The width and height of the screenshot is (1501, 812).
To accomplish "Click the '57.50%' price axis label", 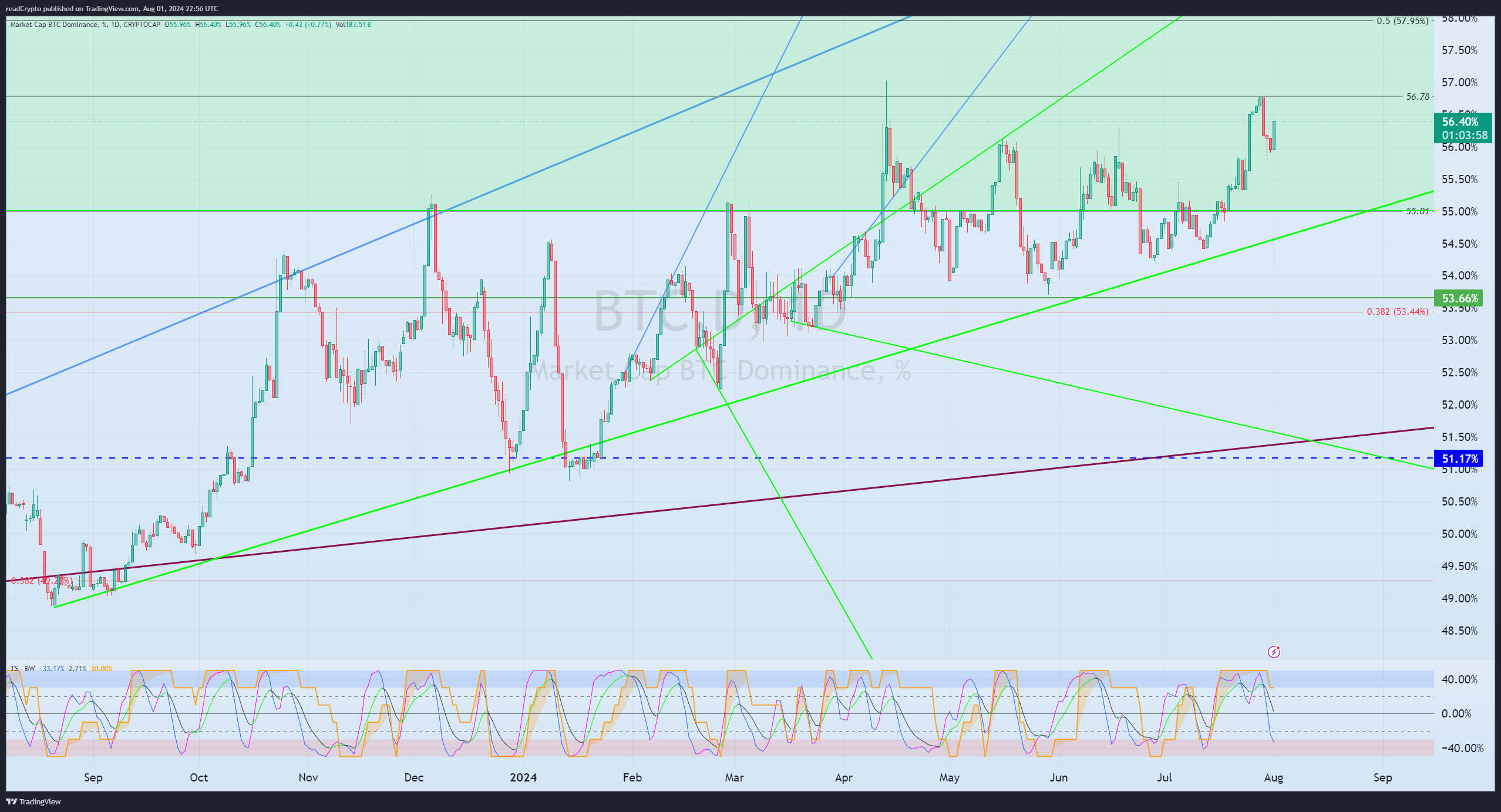I will [1459, 50].
